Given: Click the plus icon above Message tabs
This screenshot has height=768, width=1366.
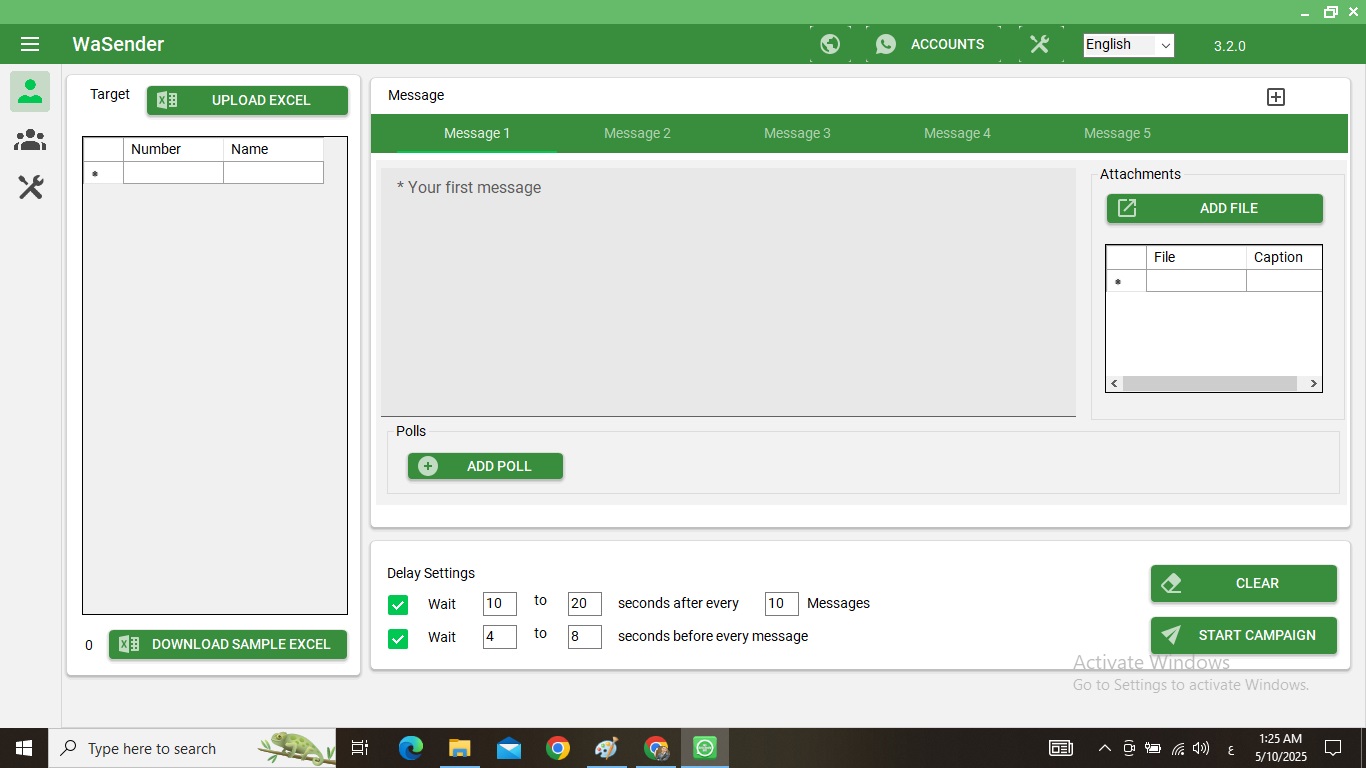Looking at the screenshot, I should 1275,96.
